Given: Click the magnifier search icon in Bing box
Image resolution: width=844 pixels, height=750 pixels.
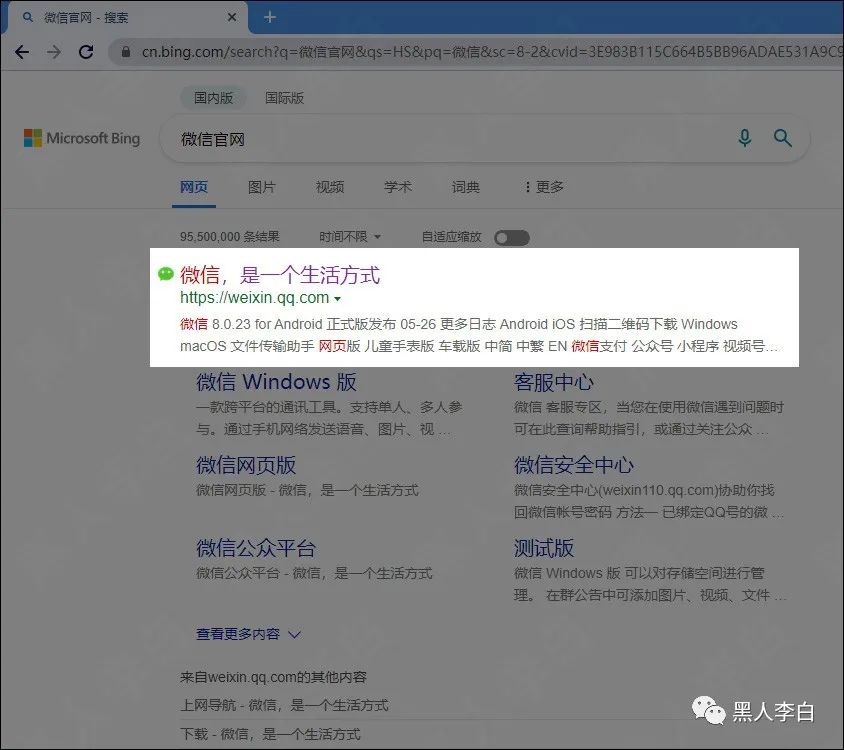Looking at the screenshot, I should [782, 138].
